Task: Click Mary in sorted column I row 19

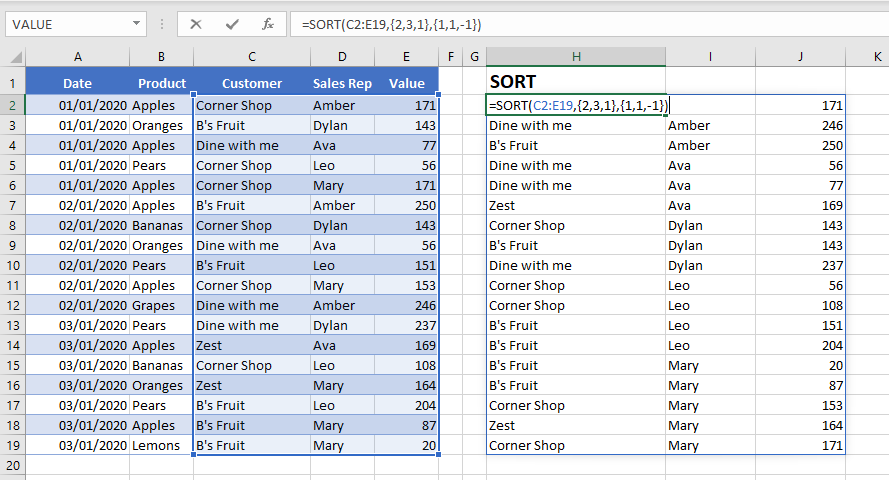Action: [x=710, y=445]
